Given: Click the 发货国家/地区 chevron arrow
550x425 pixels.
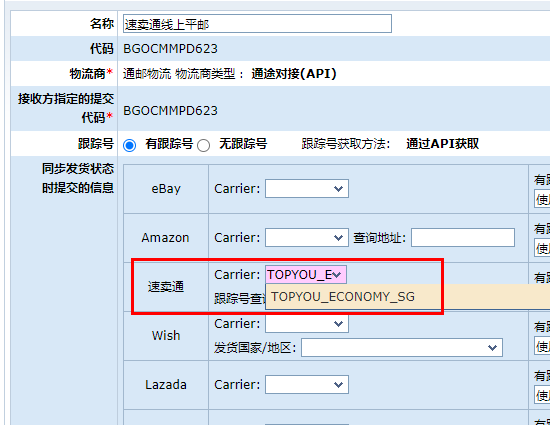Looking at the screenshot, I should click(x=492, y=348).
